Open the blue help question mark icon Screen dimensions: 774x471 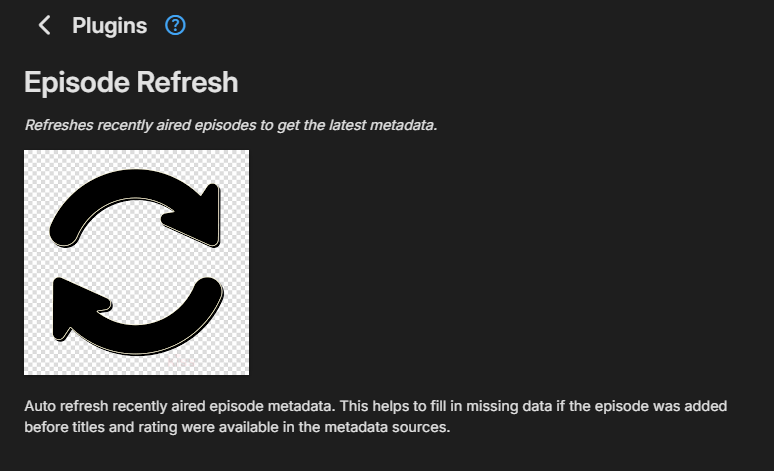click(x=175, y=26)
